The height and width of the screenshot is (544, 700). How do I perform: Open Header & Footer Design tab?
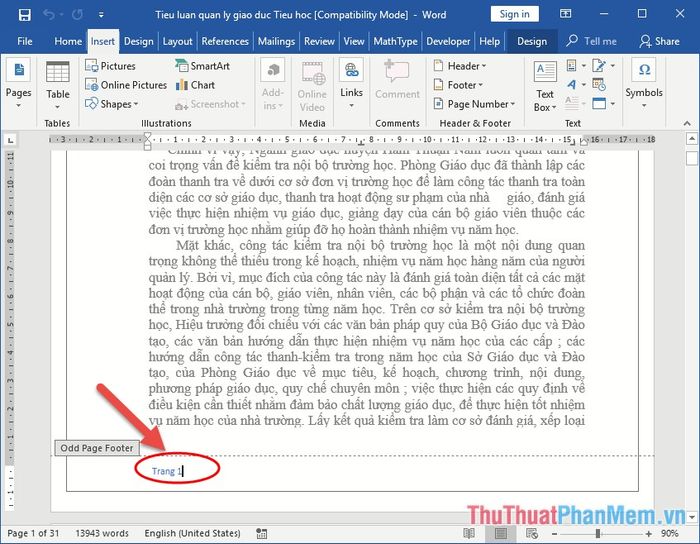point(532,42)
